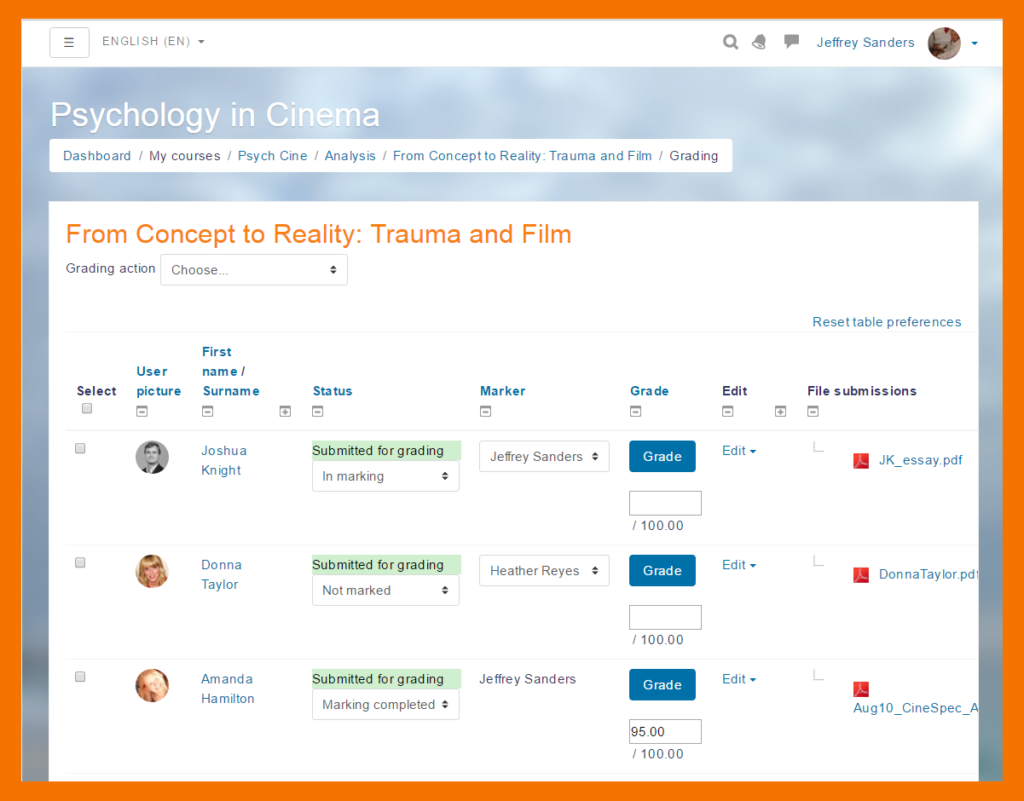Viewport: 1024px width, 801px height.
Task: Open Donna Taylor's marker dropdown showing Heather Reyes
Action: click(544, 570)
